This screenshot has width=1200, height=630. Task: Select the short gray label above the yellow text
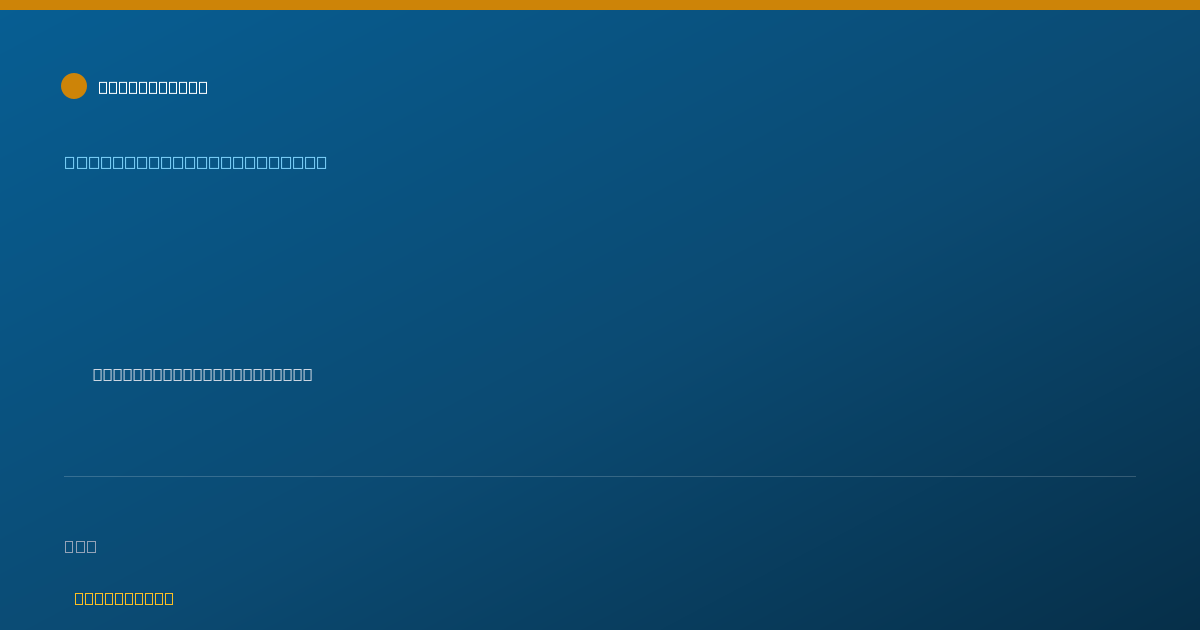[81, 546]
